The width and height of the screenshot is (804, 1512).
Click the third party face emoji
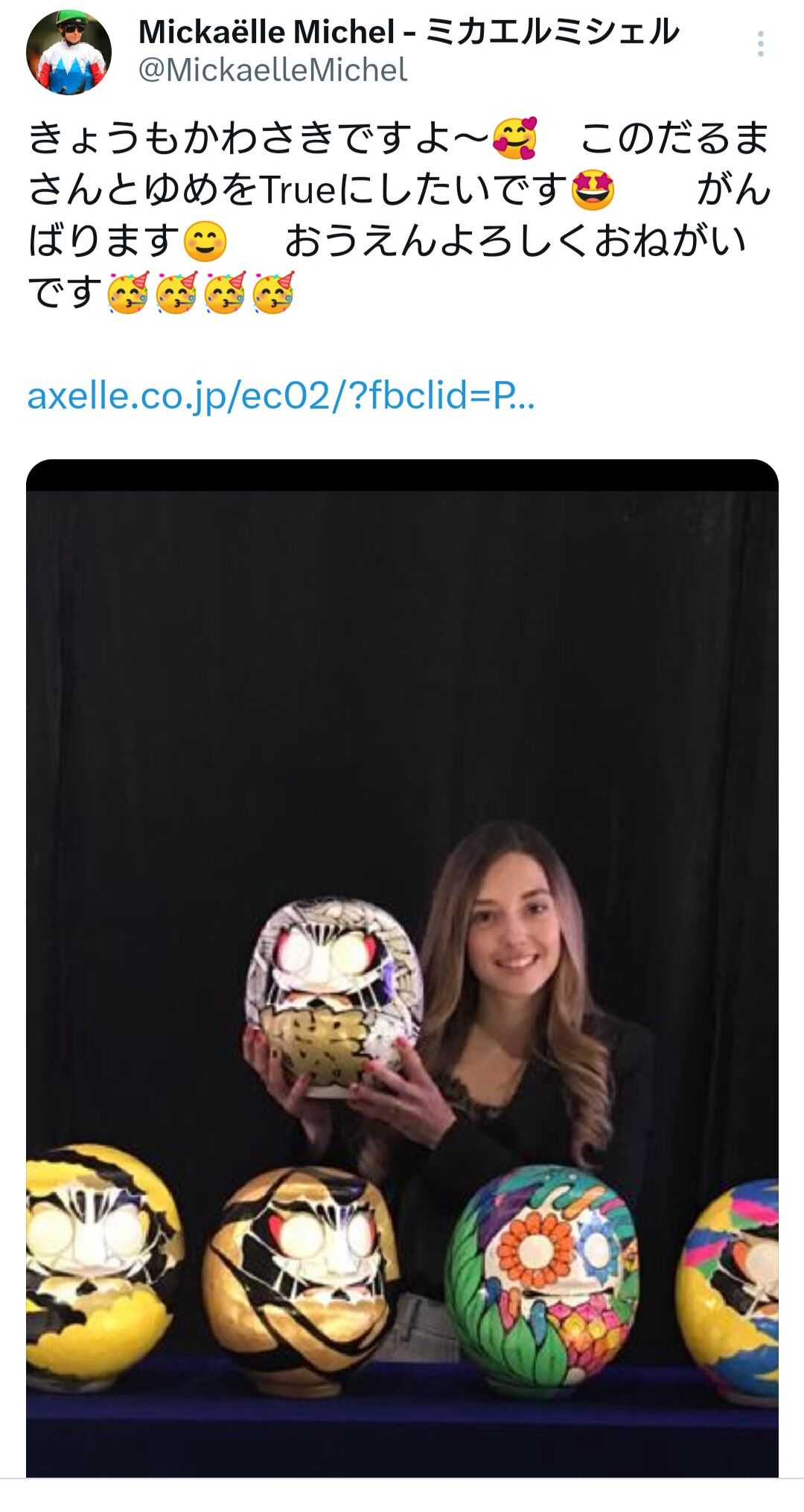tap(225, 293)
